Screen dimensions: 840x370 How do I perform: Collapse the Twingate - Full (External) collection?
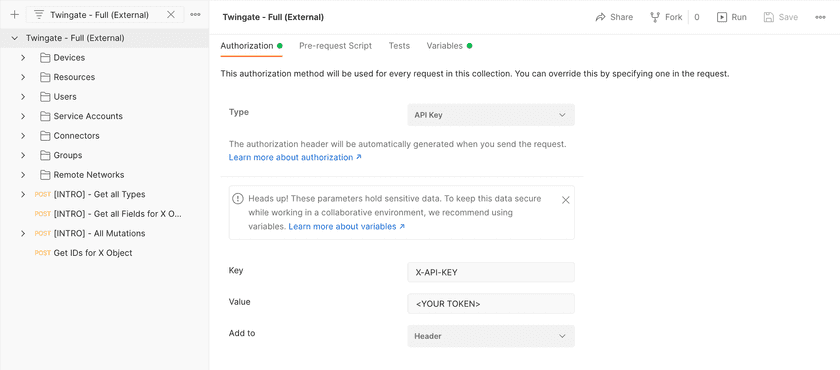coord(15,38)
